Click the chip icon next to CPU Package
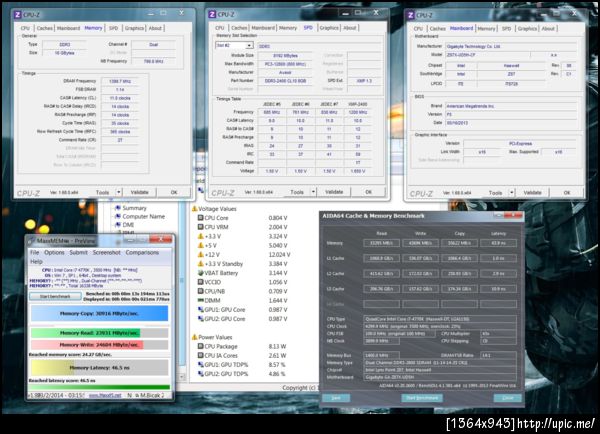The image size is (600, 434). tap(200, 346)
